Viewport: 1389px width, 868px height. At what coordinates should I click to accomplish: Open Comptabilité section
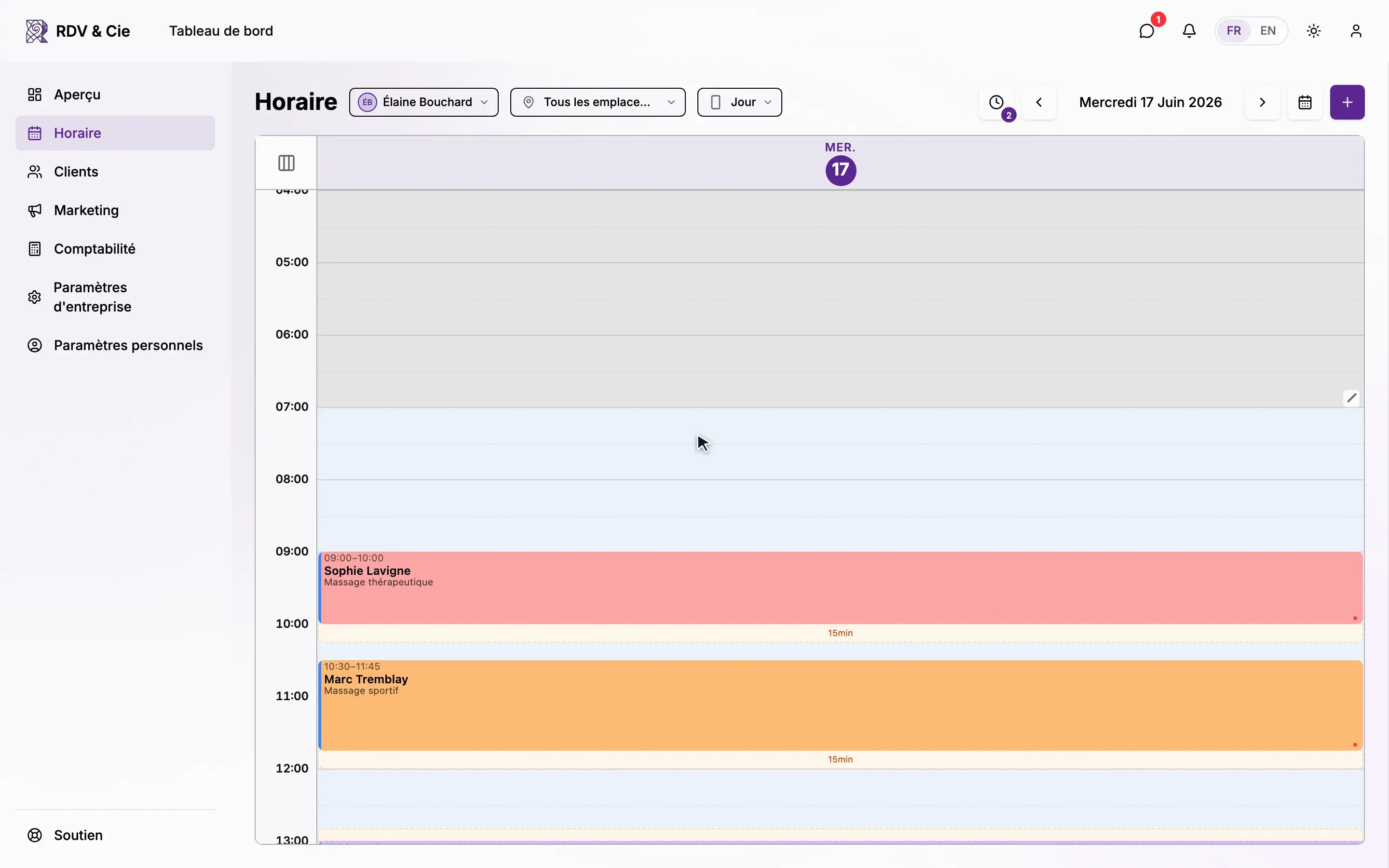pos(115,248)
